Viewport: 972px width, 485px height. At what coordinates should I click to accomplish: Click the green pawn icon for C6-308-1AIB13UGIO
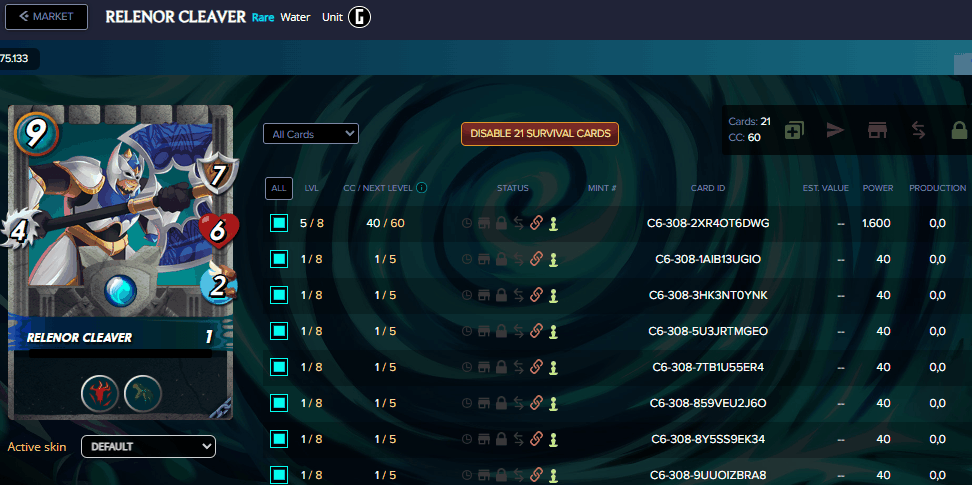tap(554, 259)
